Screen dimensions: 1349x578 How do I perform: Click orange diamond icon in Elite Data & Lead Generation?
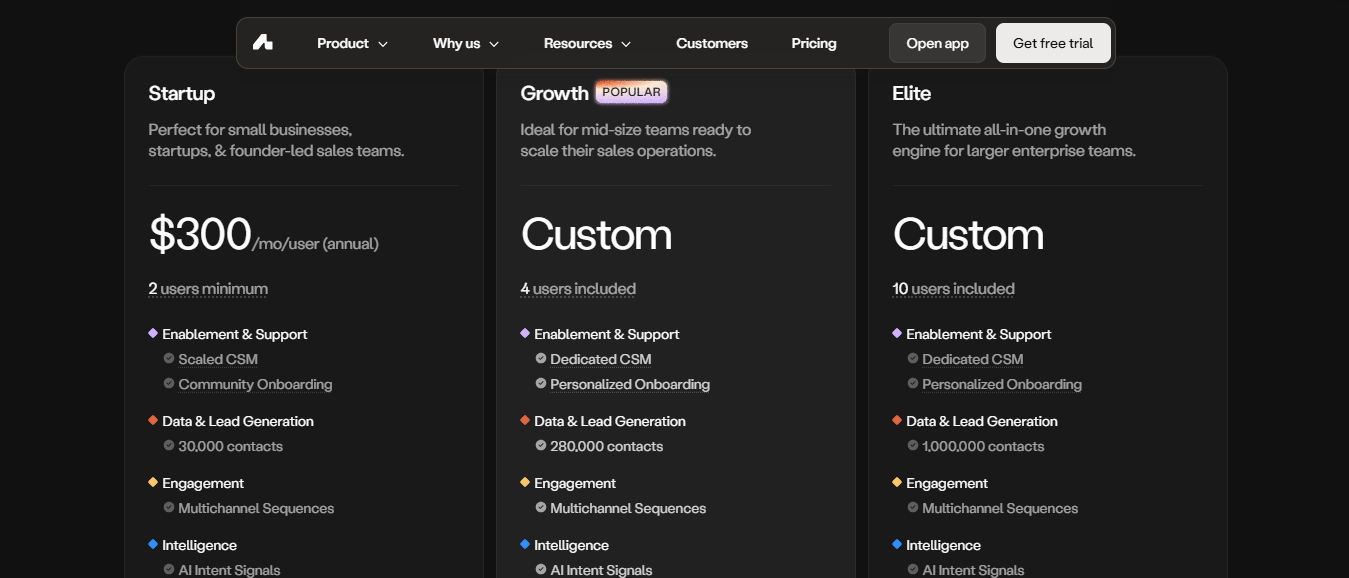897,420
